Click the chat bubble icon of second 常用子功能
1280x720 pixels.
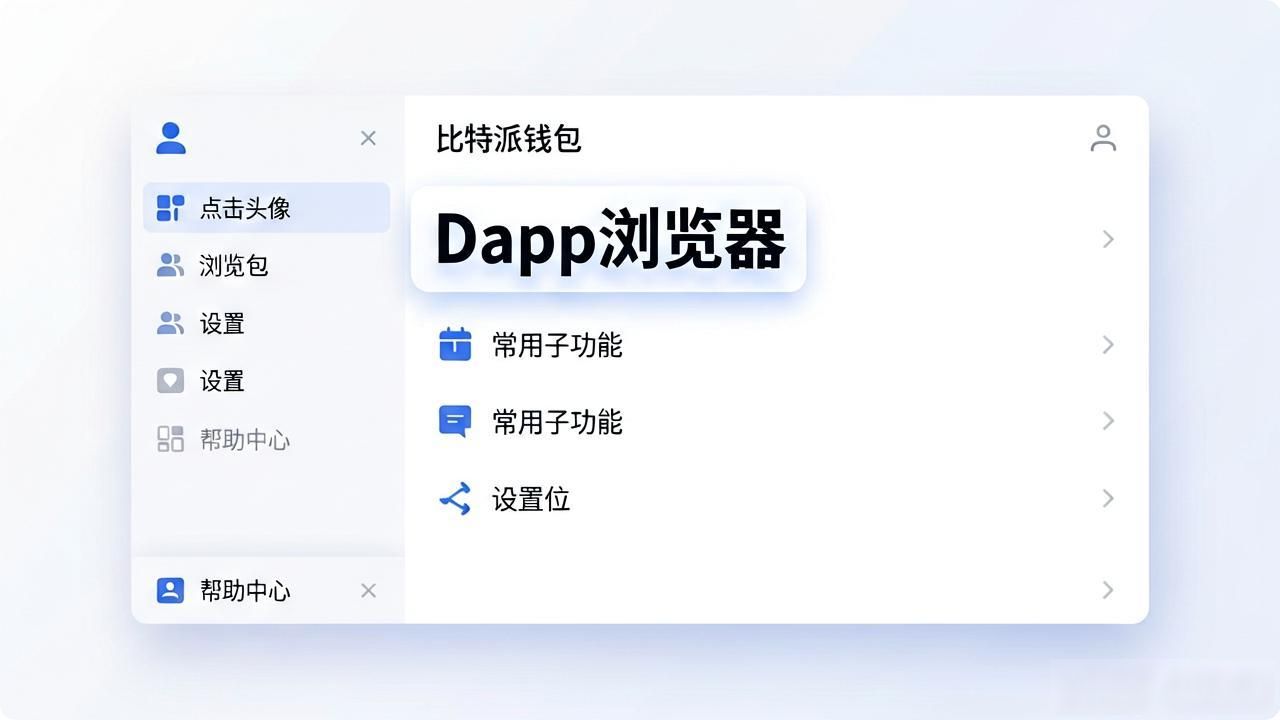click(455, 421)
